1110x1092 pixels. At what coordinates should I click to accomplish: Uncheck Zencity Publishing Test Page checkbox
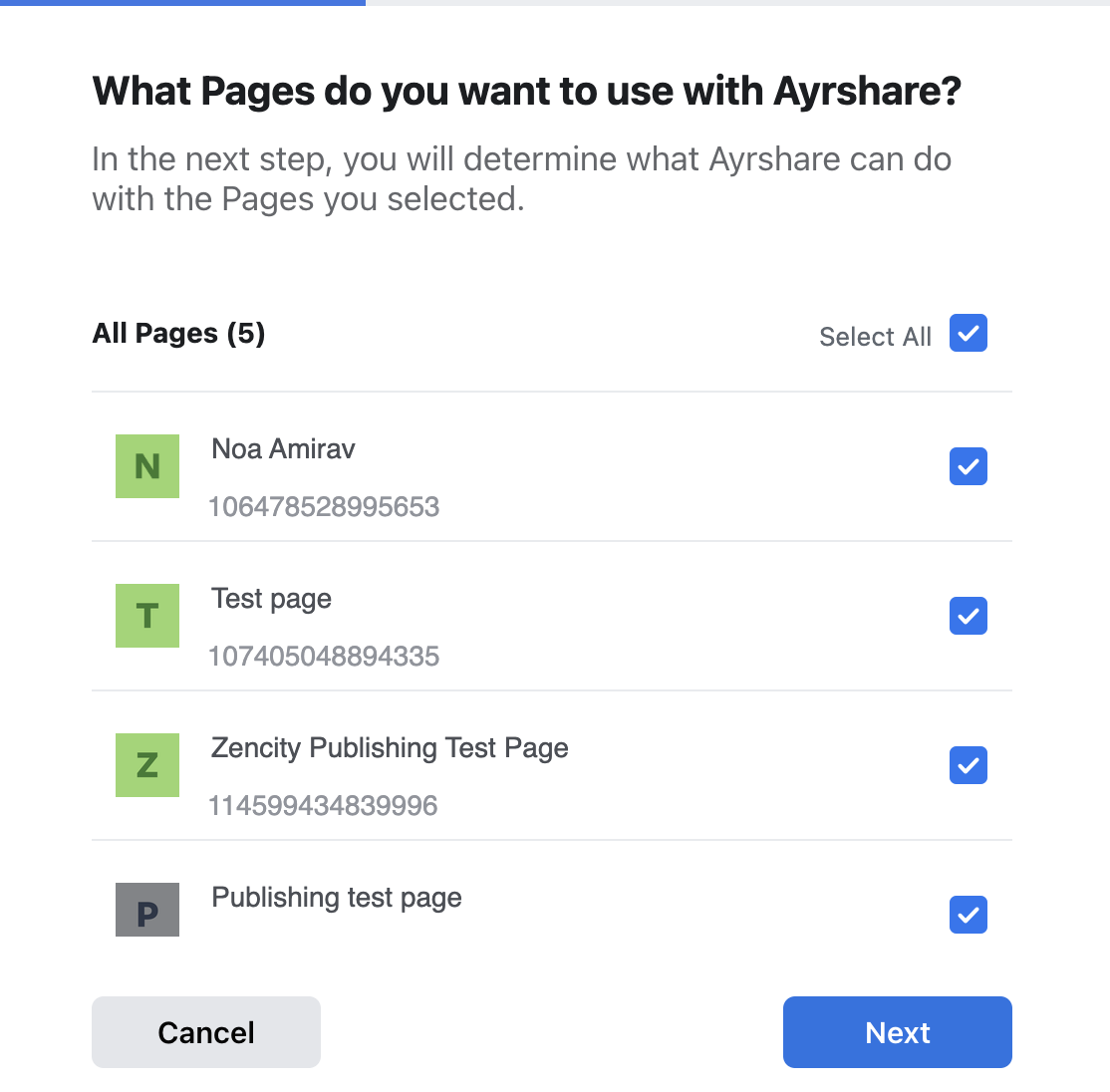[968, 765]
